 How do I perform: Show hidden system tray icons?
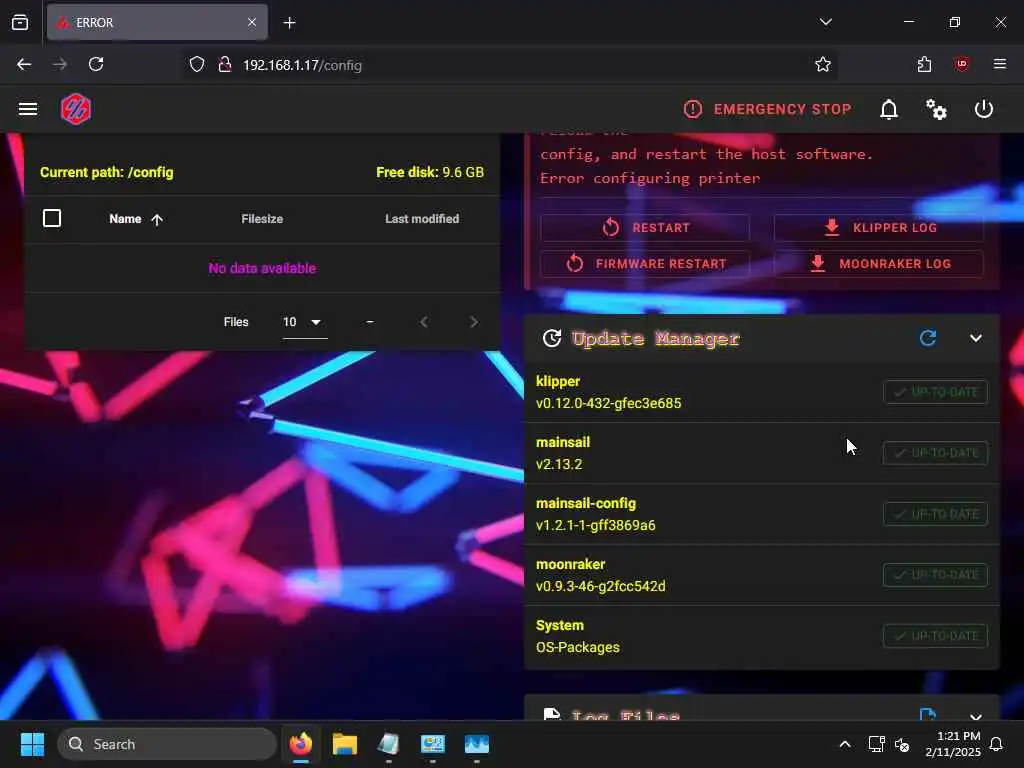(844, 744)
